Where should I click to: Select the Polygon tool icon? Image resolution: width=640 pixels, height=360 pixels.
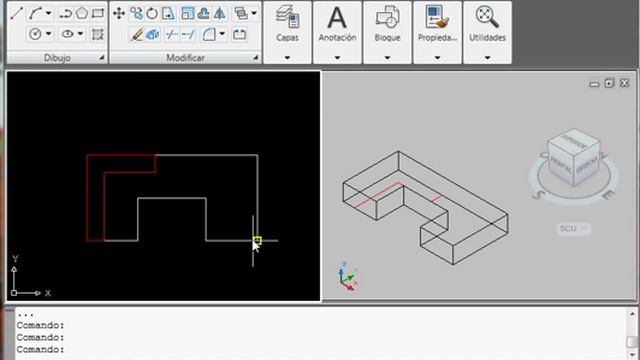point(82,13)
